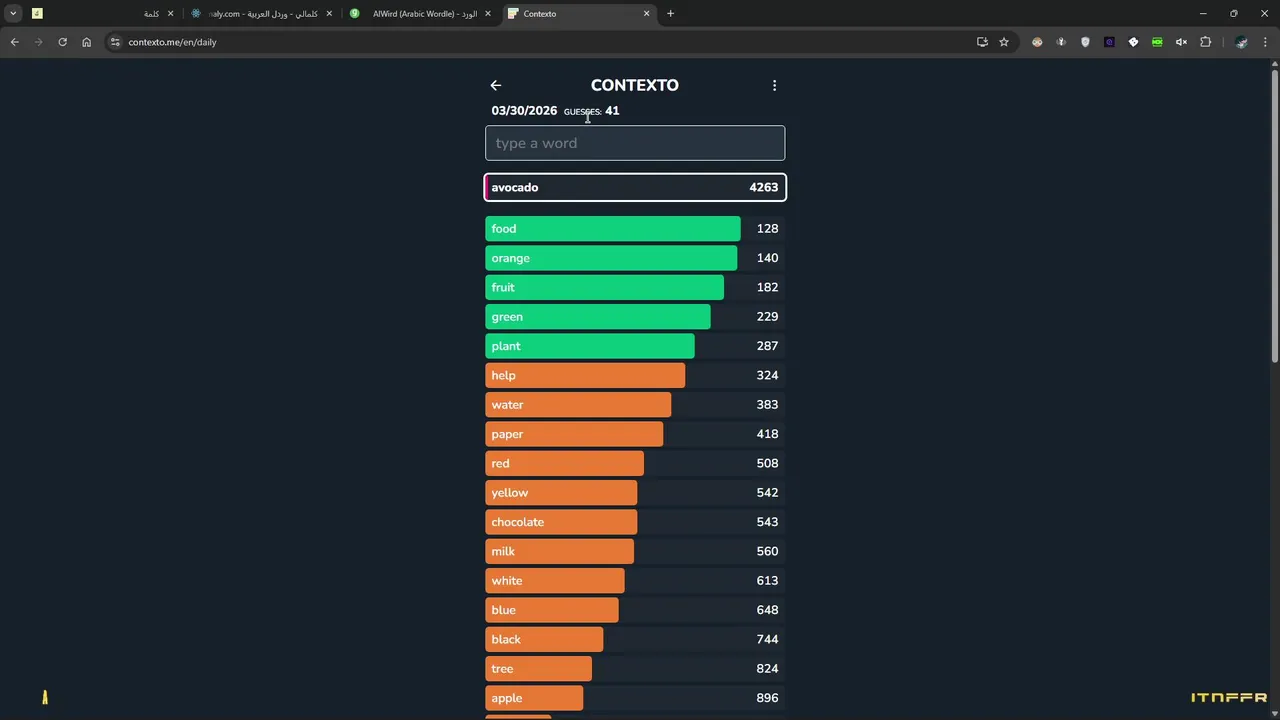Open the Extensions puzzle menu
Image resolution: width=1280 pixels, height=720 pixels.
pos(1205,42)
